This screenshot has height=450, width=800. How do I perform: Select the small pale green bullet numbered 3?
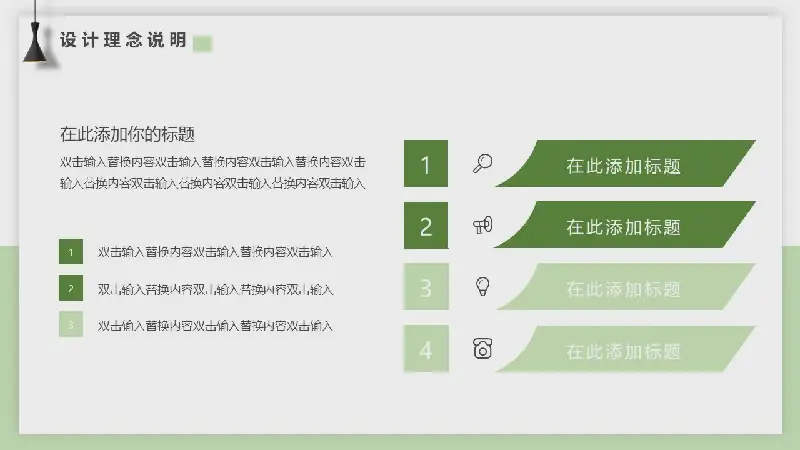[x=71, y=325]
